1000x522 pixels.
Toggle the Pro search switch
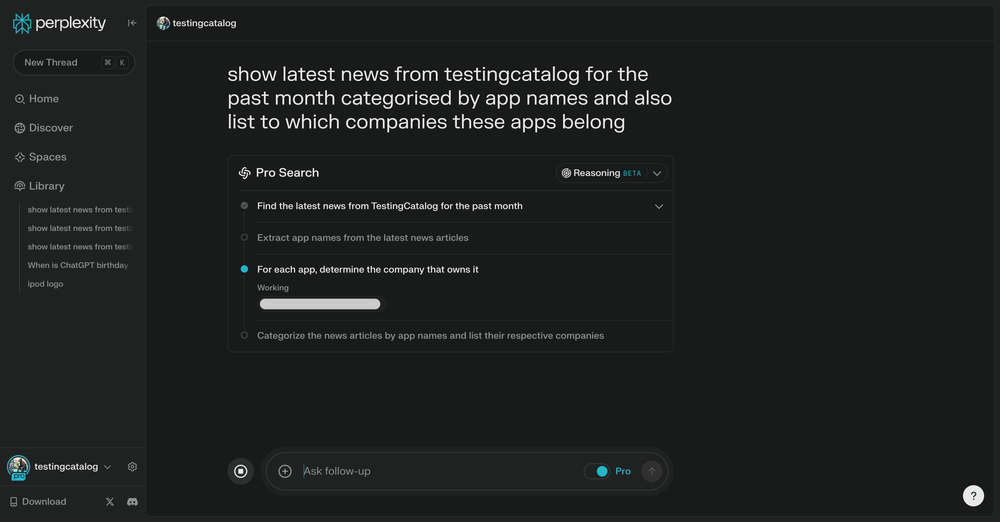597,471
